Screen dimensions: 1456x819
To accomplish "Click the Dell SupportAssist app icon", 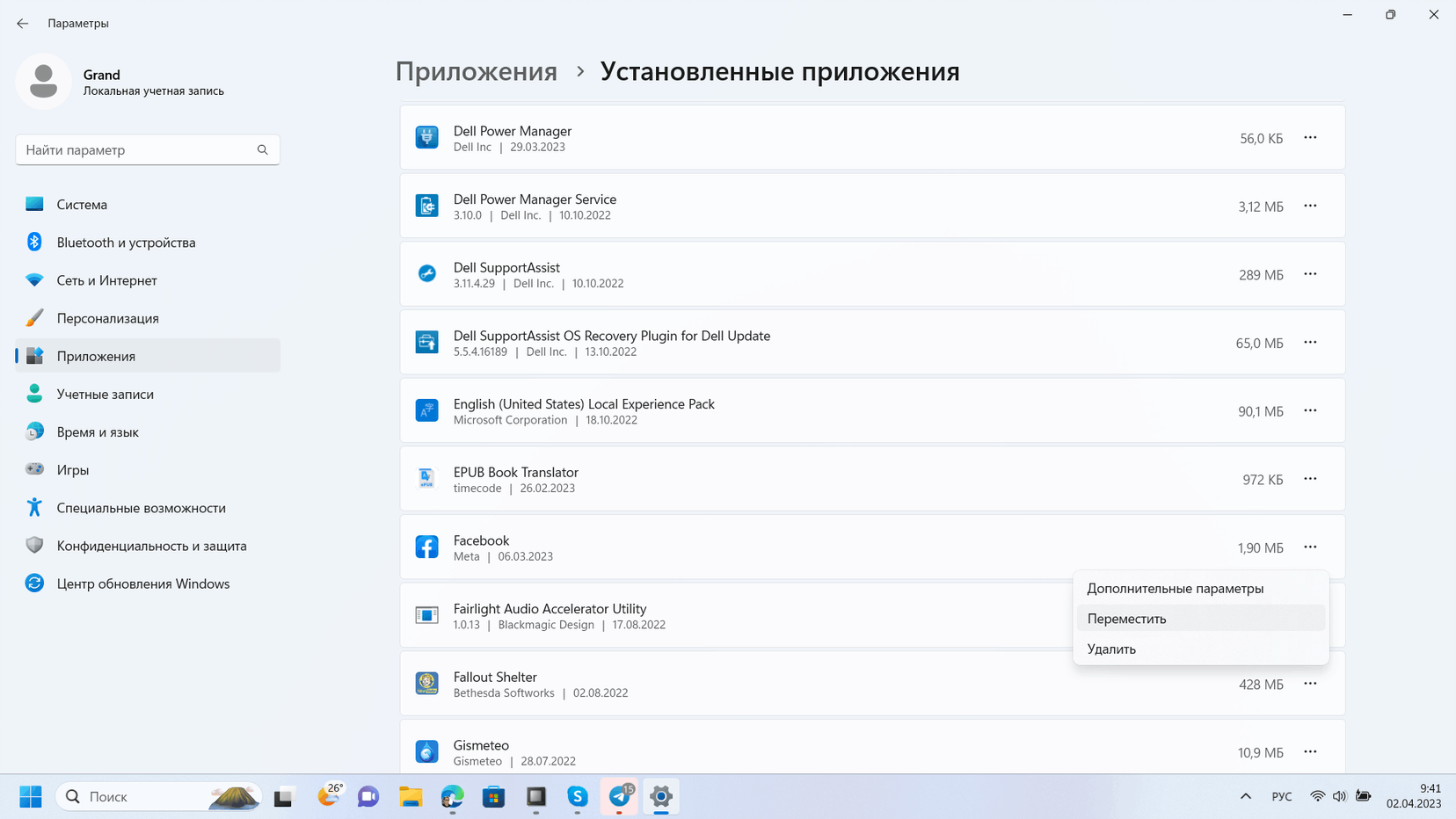I will 426,273.
